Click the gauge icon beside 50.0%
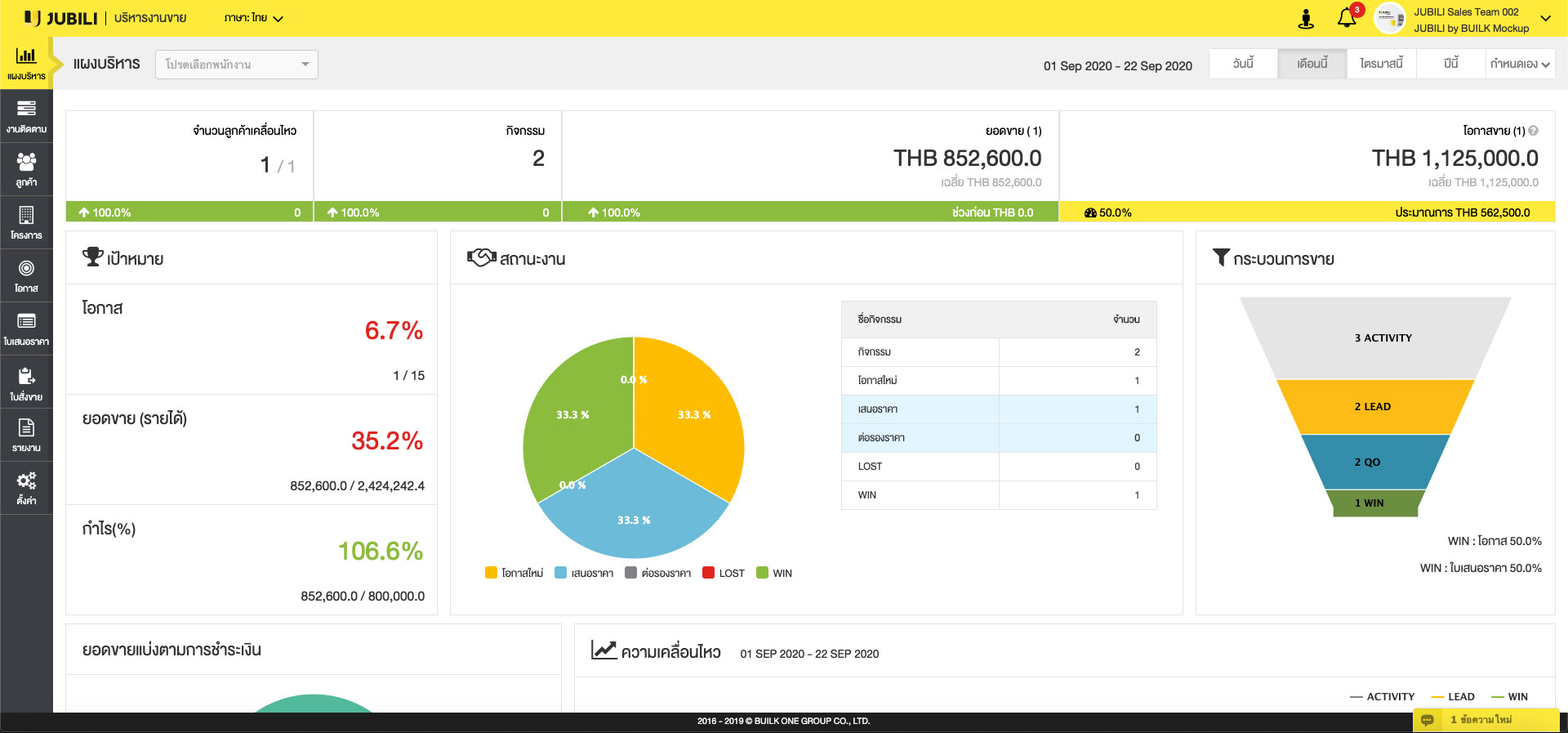The height and width of the screenshot is (733, 1568). pos(1090,212)
